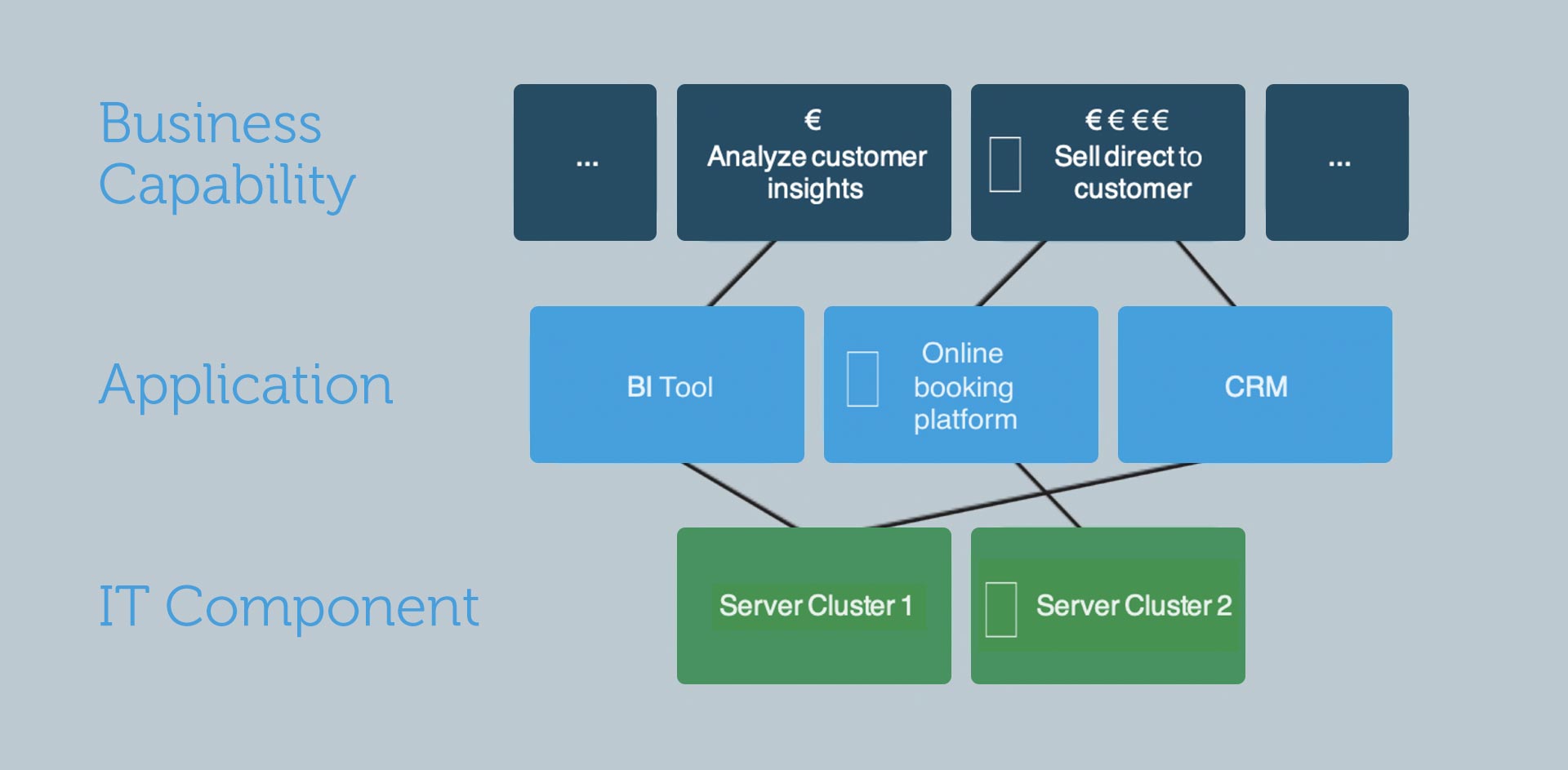The height and width of the screenshot is (770, 1568).
Task: Select the line joining CRM and Sell direct
Action: click(x=1205, y=274)
